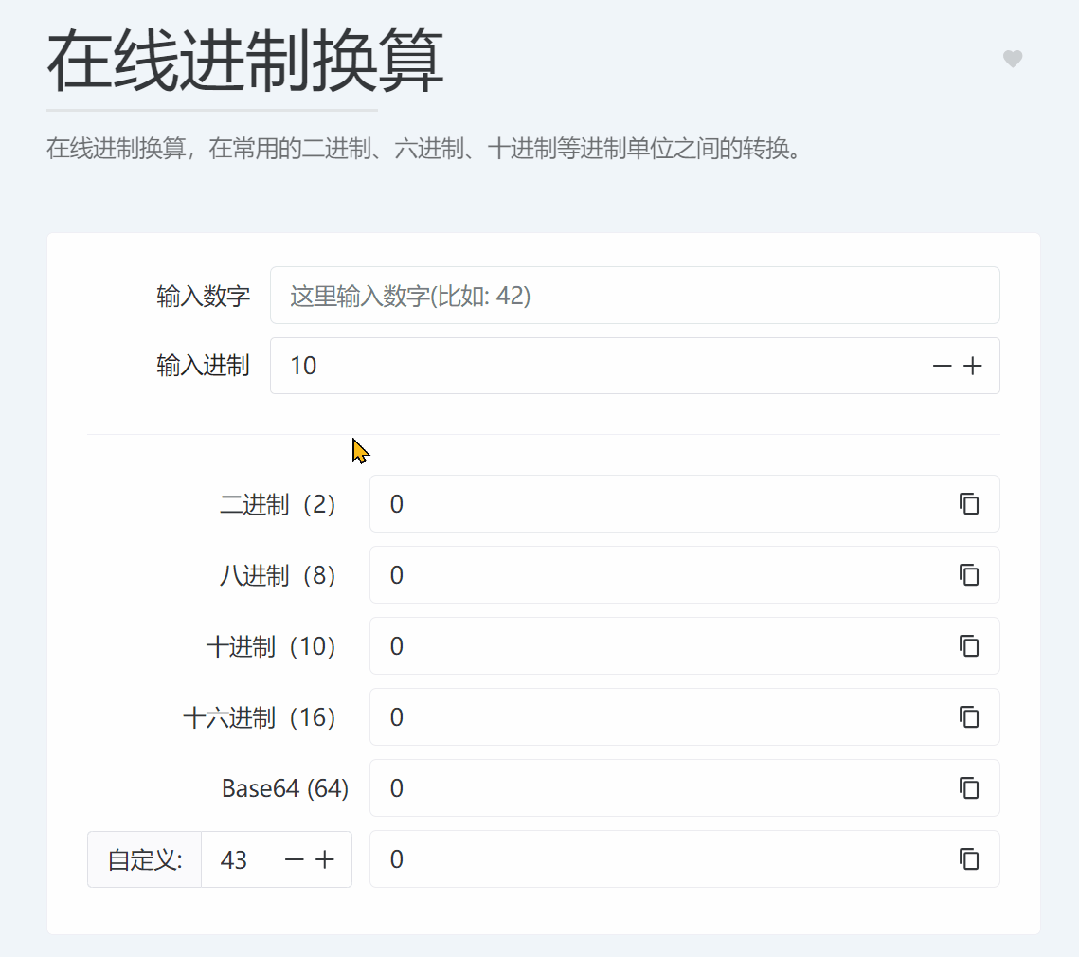Copy the decimal 十进制 (10) result
The width and height of the screenshot is (1079, 957).
tap(970, 647)
